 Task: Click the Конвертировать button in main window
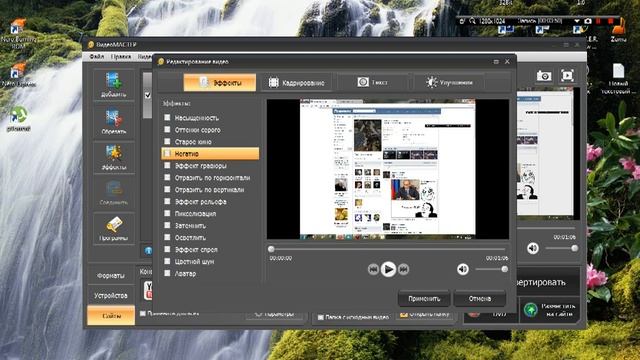pos(548,282)
